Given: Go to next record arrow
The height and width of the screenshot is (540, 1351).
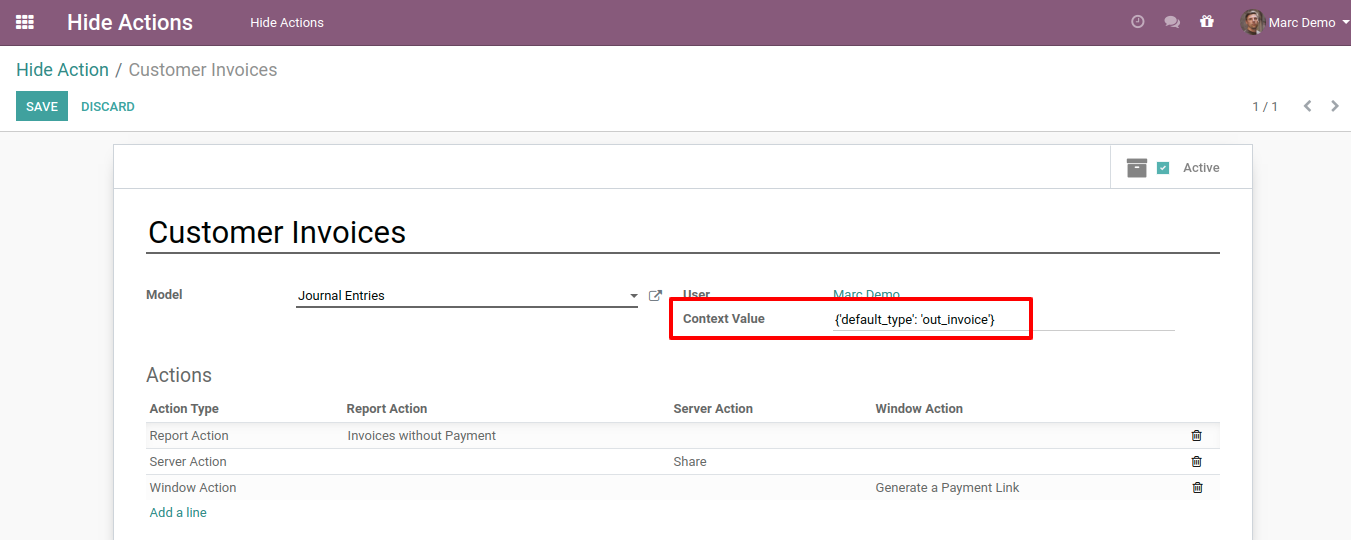Looking at the screenshot, I should pyautogui.click(x=1335, y=106).
